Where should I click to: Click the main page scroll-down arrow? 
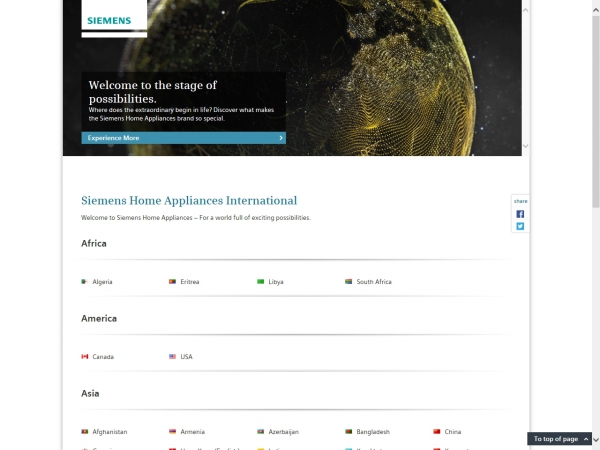[596, 440]
